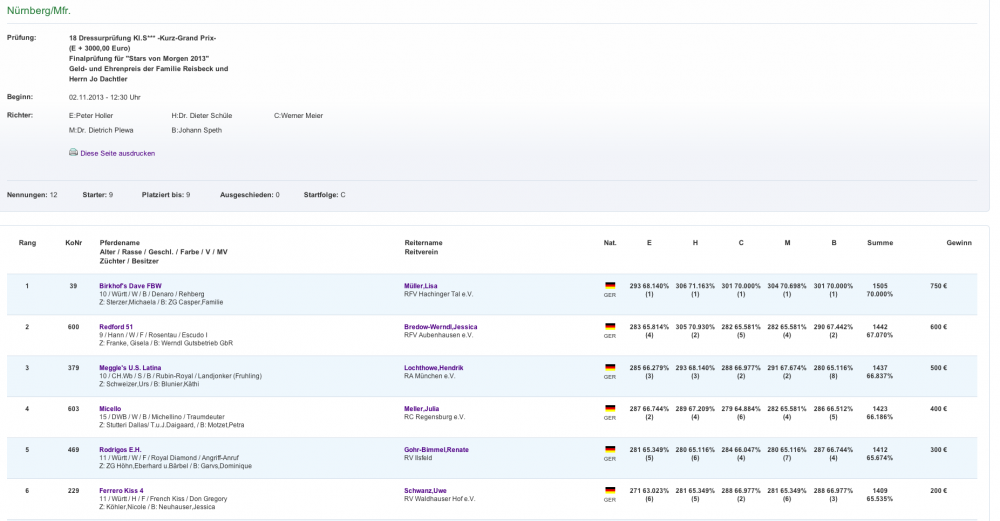
Task: Open the Micello horse link
Action: pos(110,408)
